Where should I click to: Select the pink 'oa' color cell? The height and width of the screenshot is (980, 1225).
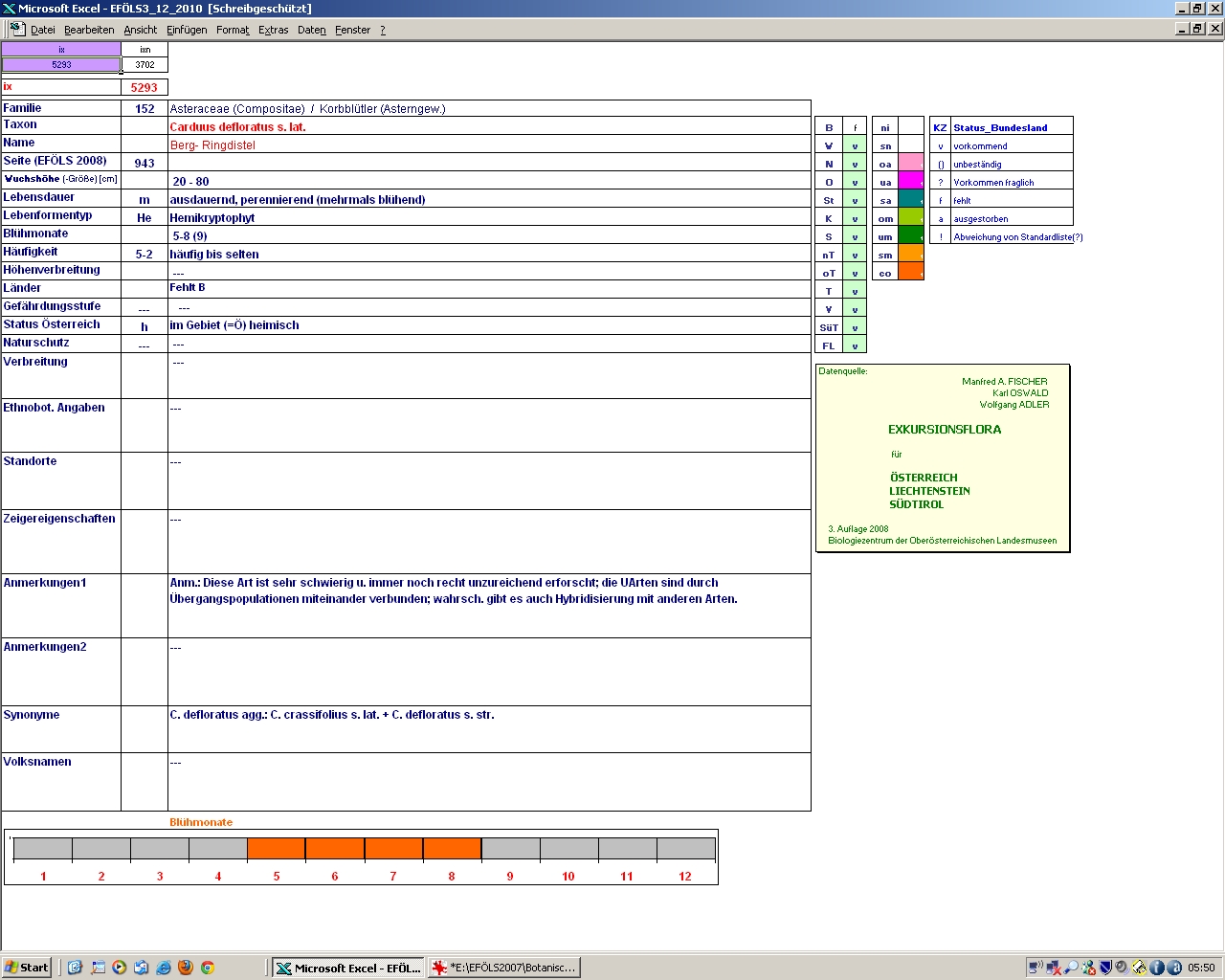pyautogui.click(x=911, y=164)
